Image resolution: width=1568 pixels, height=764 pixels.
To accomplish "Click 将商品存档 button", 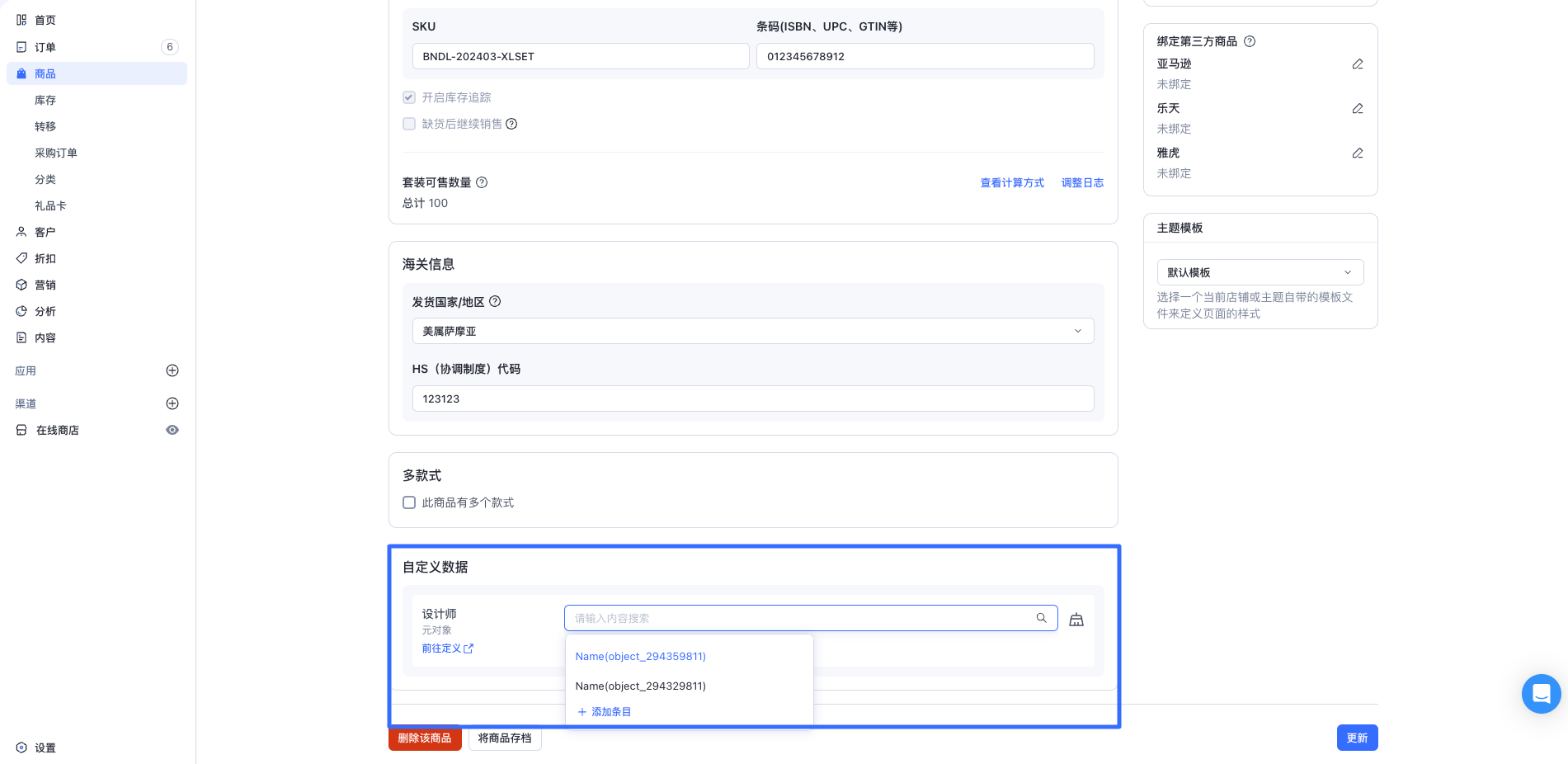I will [x=505, y=738].
